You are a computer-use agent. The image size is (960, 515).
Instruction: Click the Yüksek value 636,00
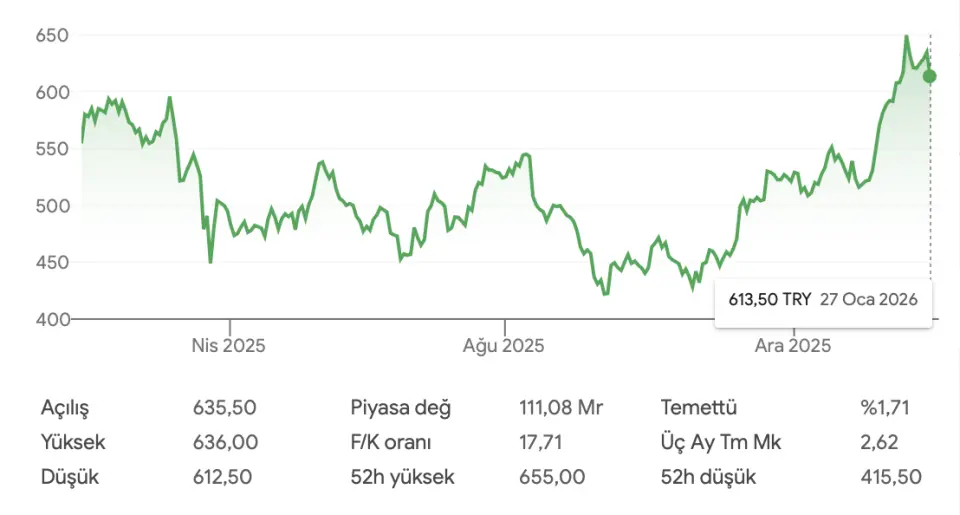[225, 442]
